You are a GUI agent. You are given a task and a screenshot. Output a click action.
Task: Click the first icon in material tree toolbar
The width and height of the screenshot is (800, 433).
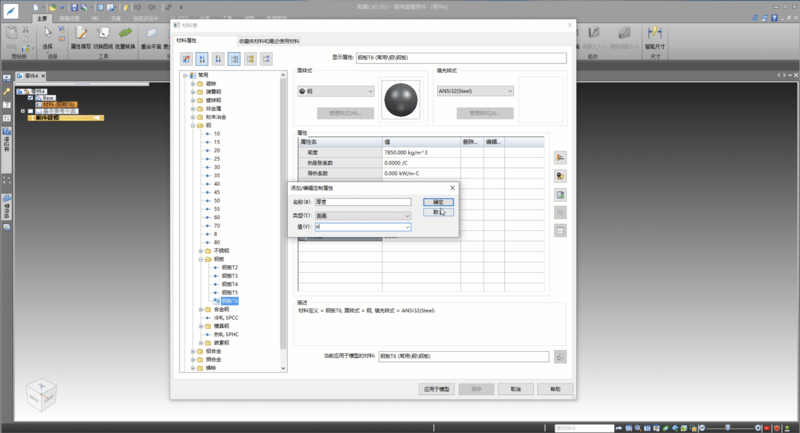pyautogui.click(x=187, y=59)
